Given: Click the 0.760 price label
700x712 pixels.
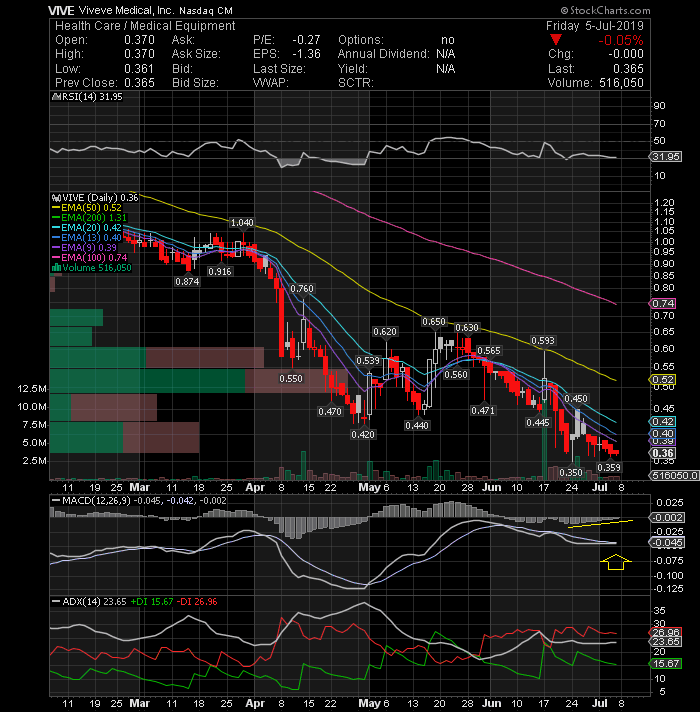Looking at the screenshot, I should [302, 289].
